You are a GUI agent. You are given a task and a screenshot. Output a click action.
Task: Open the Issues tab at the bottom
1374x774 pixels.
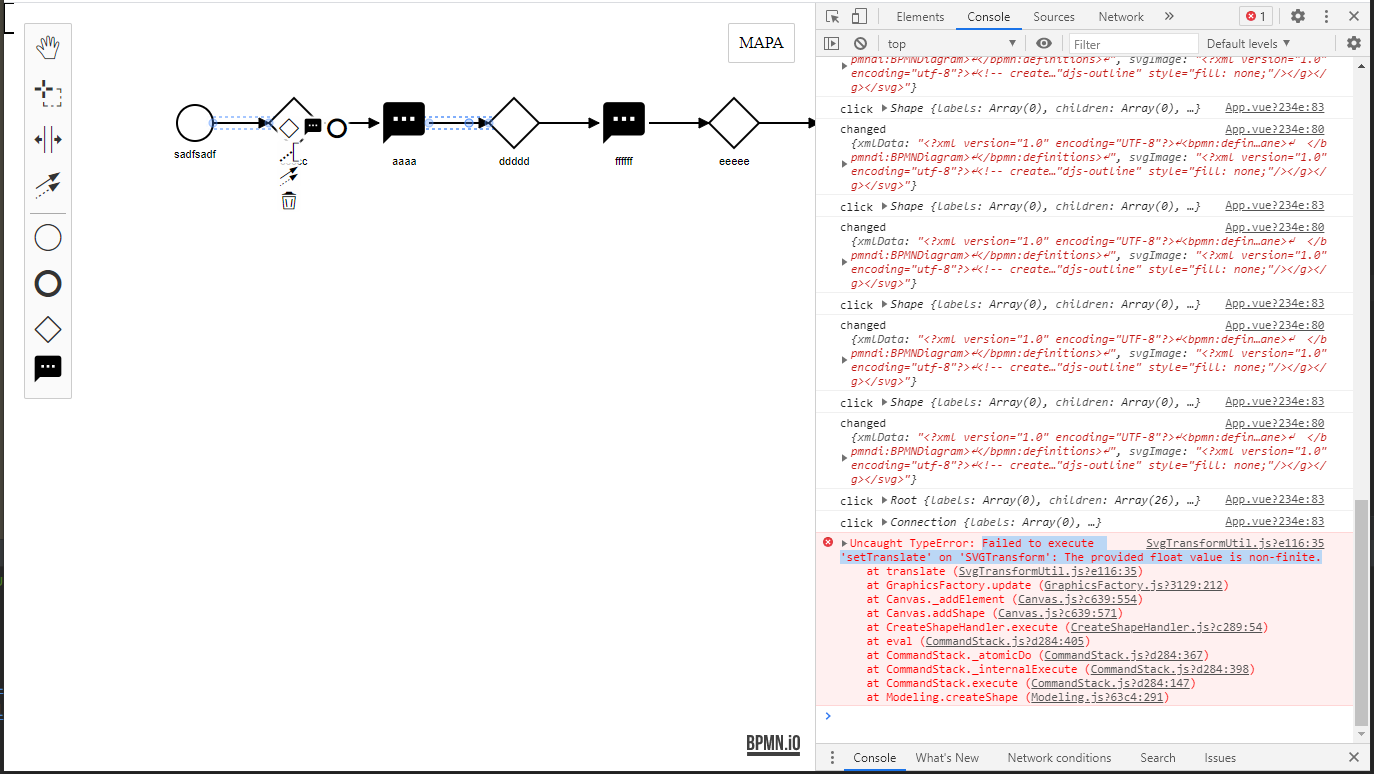pos(1219,758)
